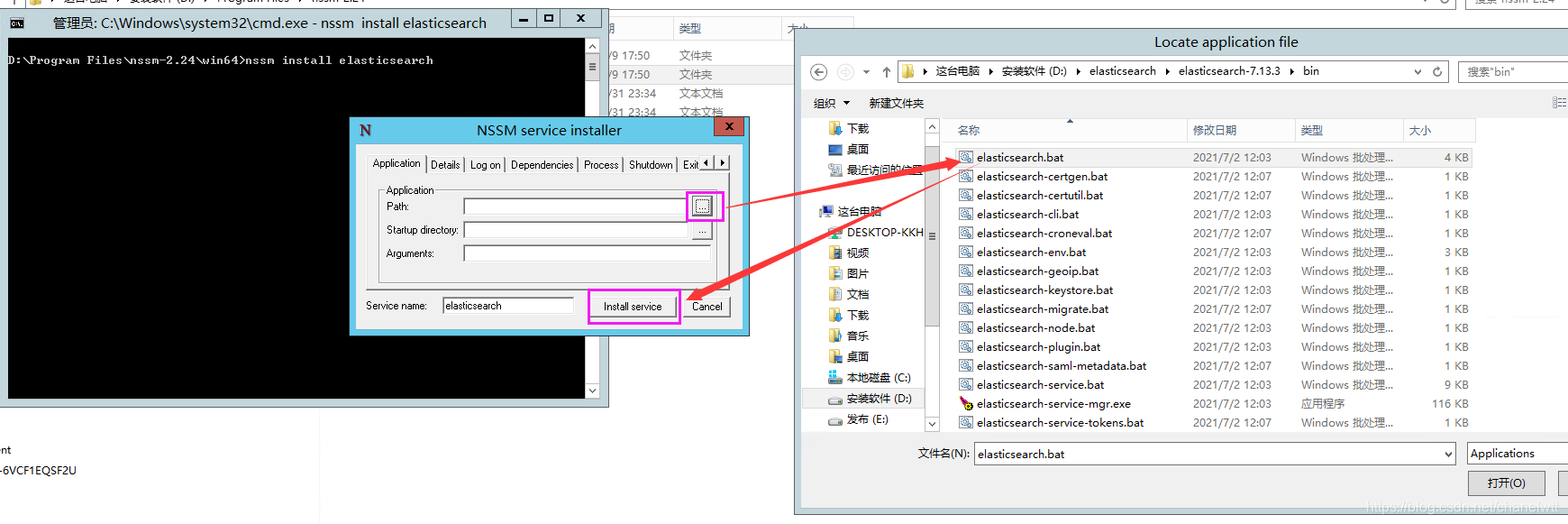
Task: Select elasticsearch-service-mgr.exe icon
Action: pyautogui.click(x=965, y=403)
